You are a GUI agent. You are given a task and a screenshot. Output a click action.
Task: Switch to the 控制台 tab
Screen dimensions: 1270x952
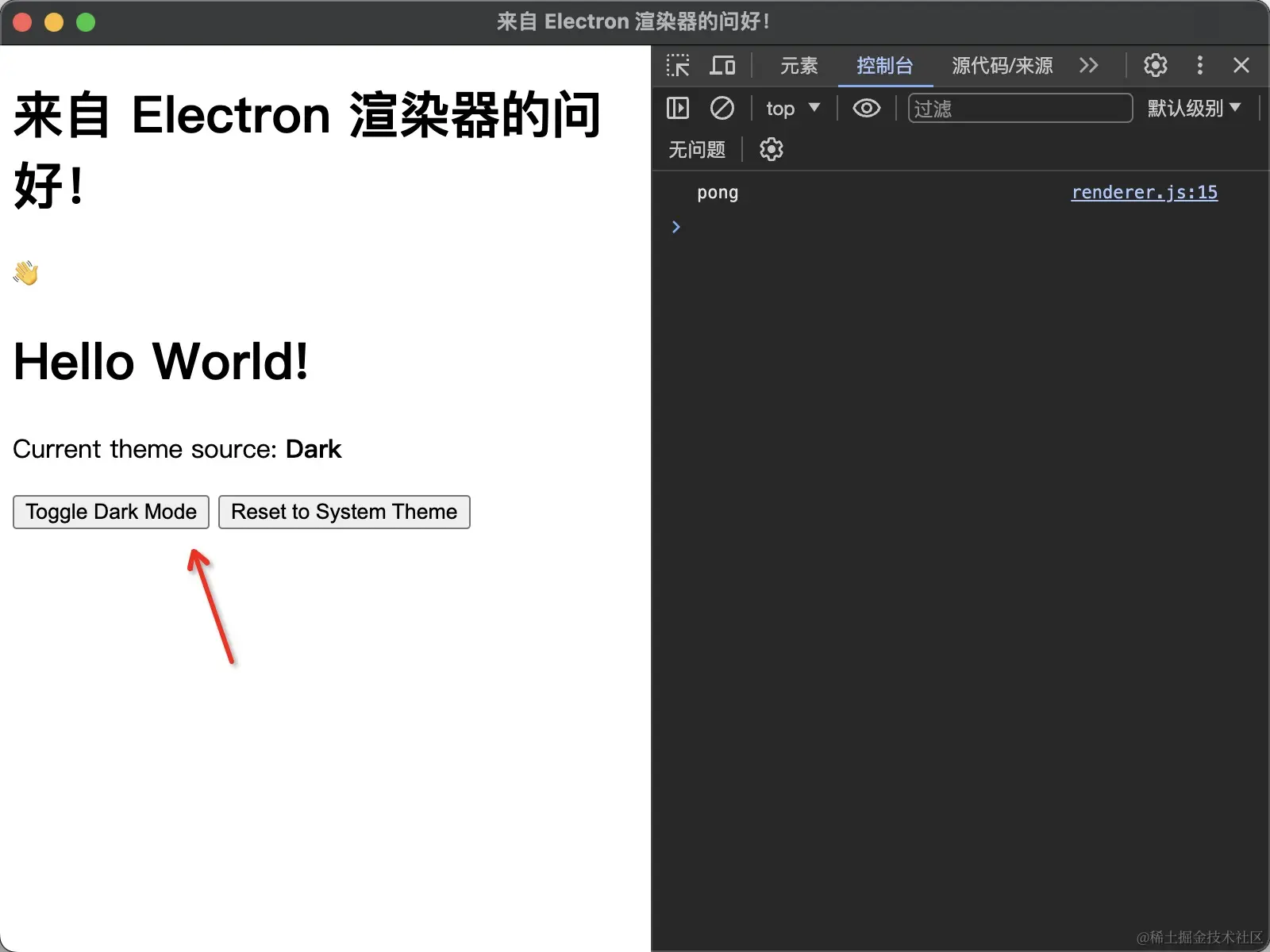point(884,65)
